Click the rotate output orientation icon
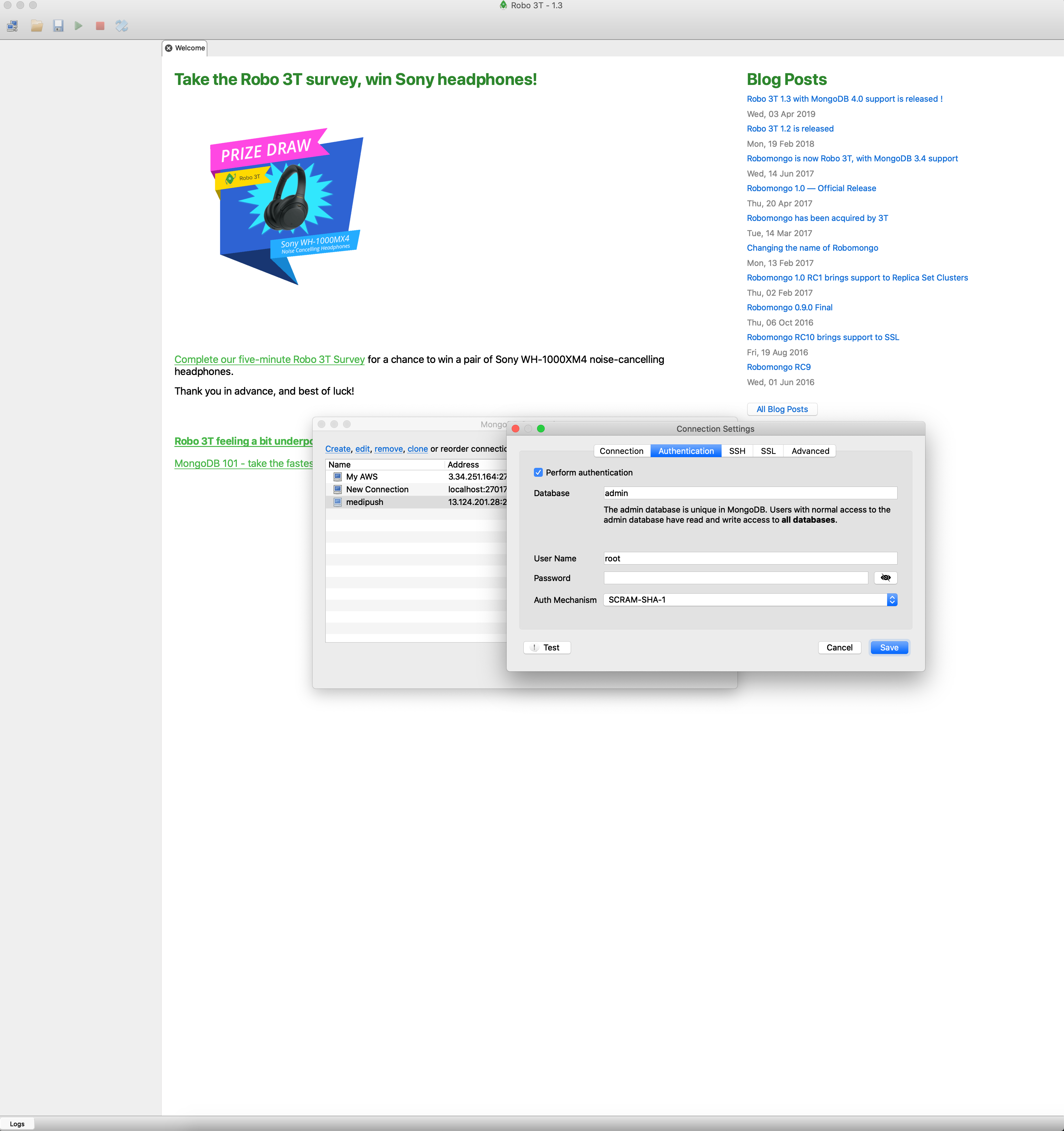 click(122, 26)
